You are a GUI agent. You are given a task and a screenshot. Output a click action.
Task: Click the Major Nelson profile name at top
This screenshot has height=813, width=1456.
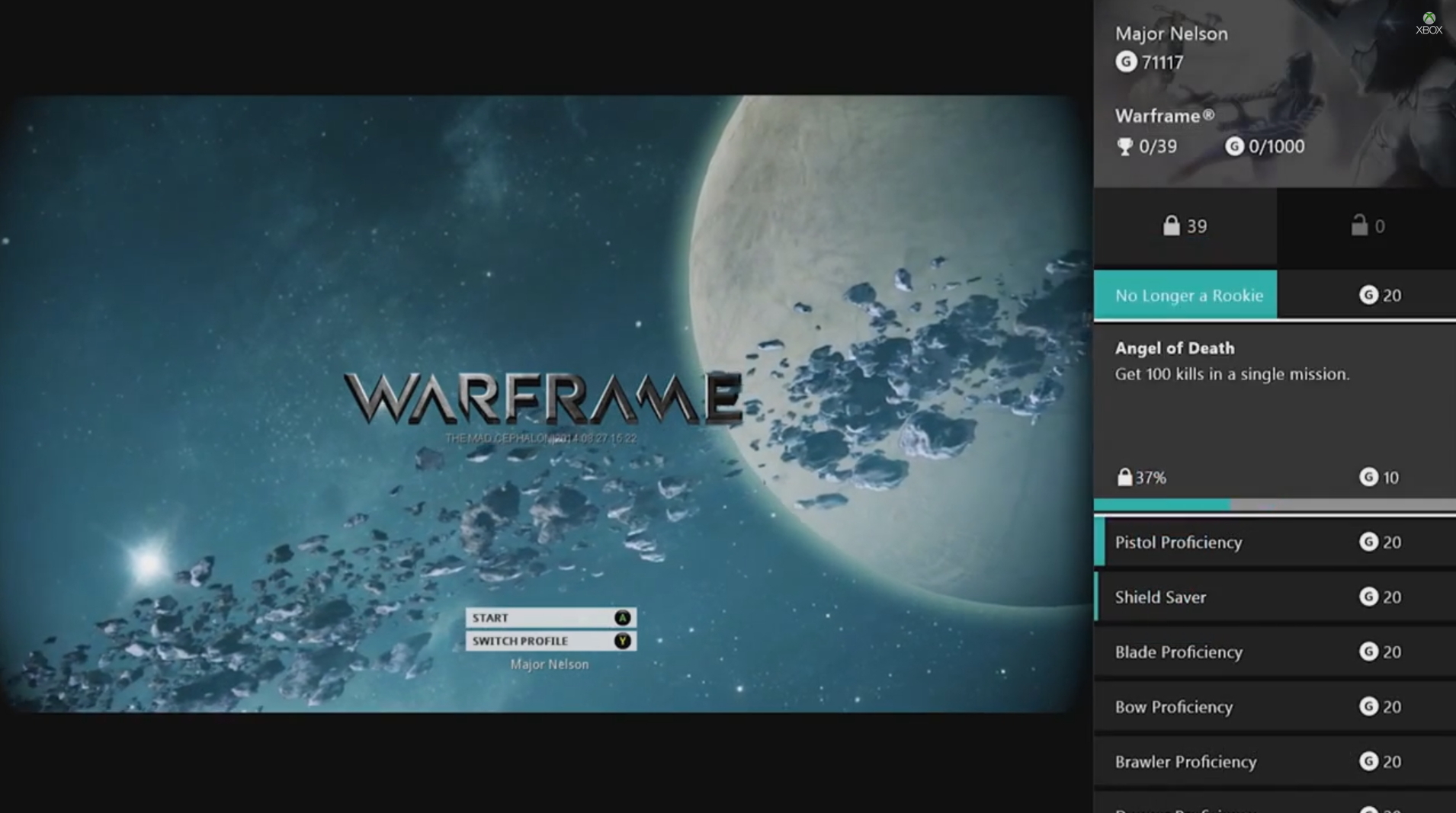point(1171,34)
